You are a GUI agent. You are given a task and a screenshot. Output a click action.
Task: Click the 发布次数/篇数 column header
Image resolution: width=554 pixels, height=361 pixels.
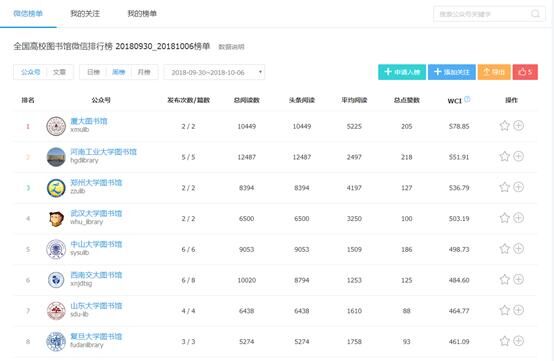coord(189,100)
